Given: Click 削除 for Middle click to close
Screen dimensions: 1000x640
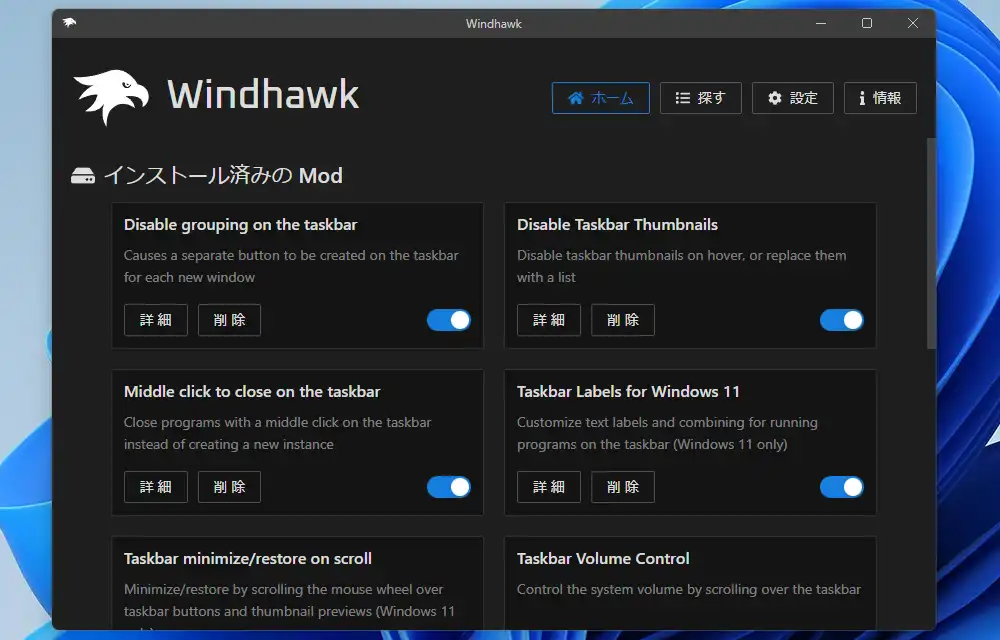Looking at the screenshot, I should [x=230, y=487].
